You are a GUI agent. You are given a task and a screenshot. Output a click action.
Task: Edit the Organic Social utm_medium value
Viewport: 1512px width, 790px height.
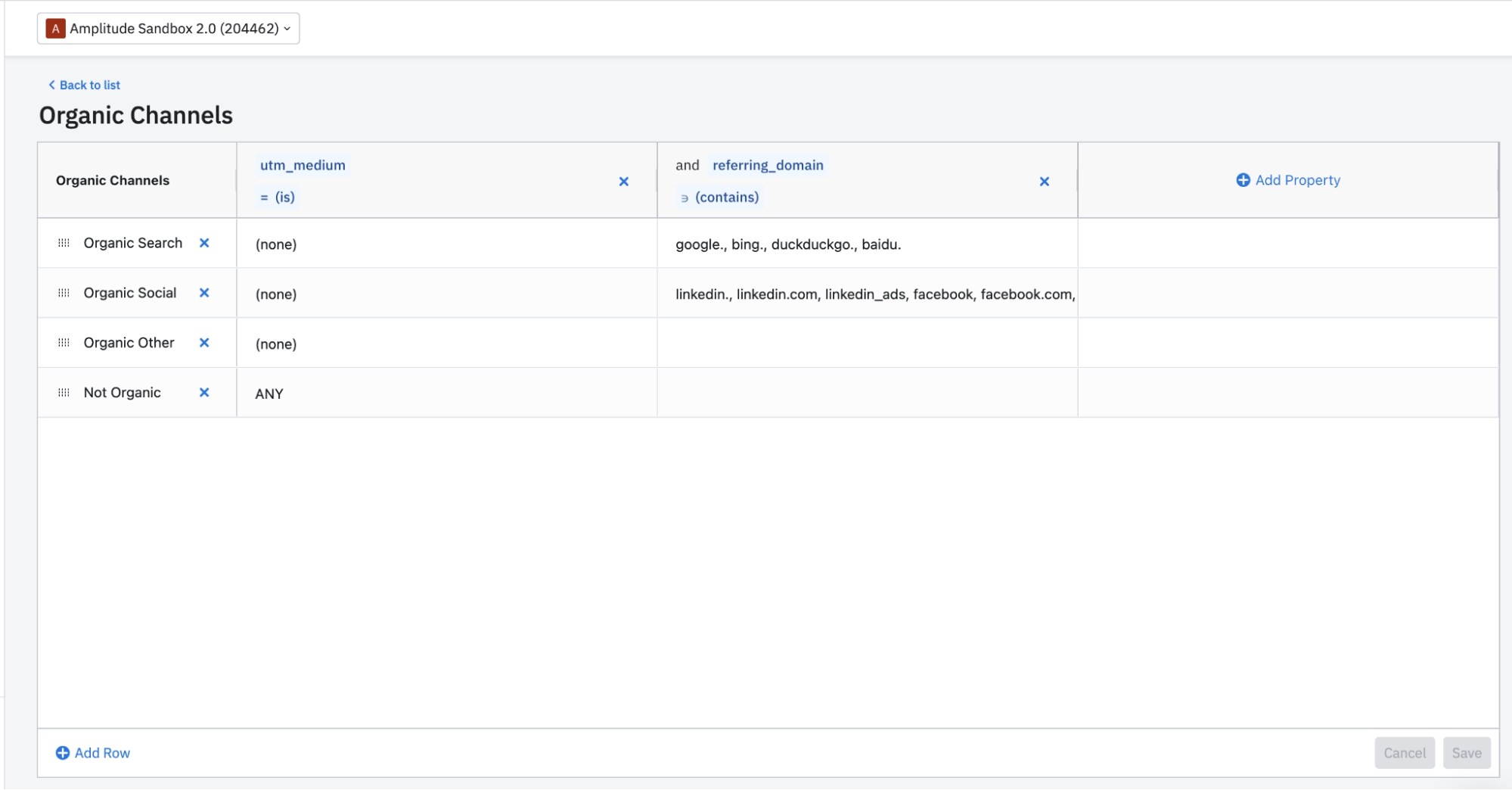pos(447,294)
